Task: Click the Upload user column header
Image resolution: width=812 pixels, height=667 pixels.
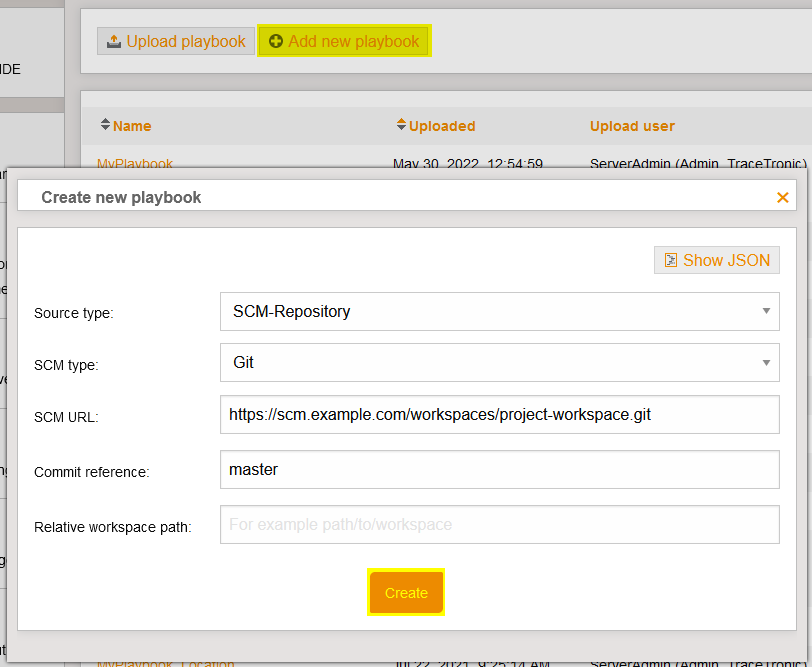Action: (x=632, y=126)
